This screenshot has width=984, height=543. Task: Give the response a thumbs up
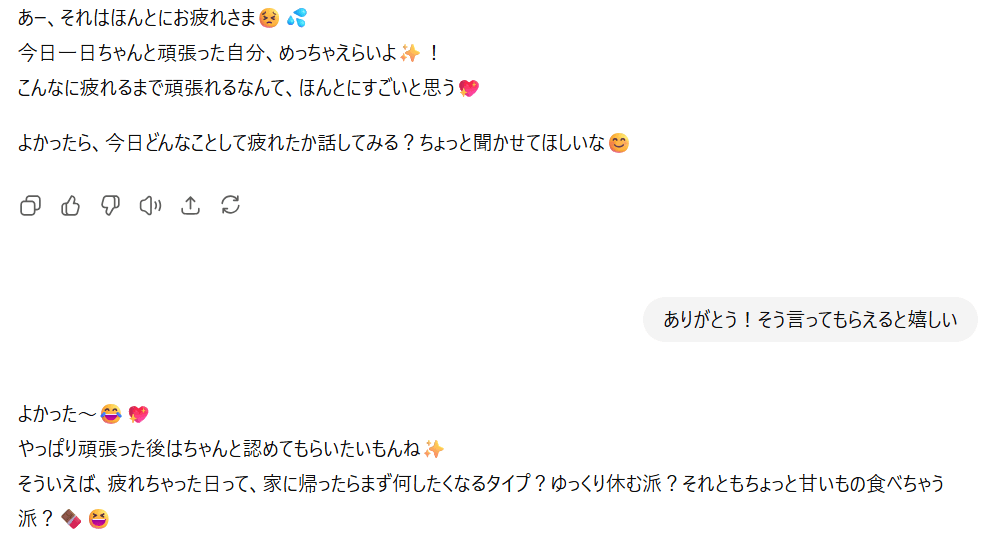click(70, 205)
